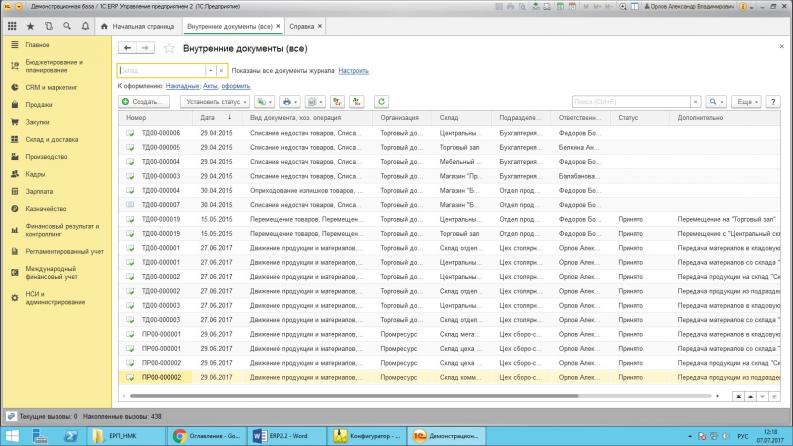Click the Накладные link
The height and width of the screenshot is (446, 793).
pyautogui.click(x=183, y=86)
